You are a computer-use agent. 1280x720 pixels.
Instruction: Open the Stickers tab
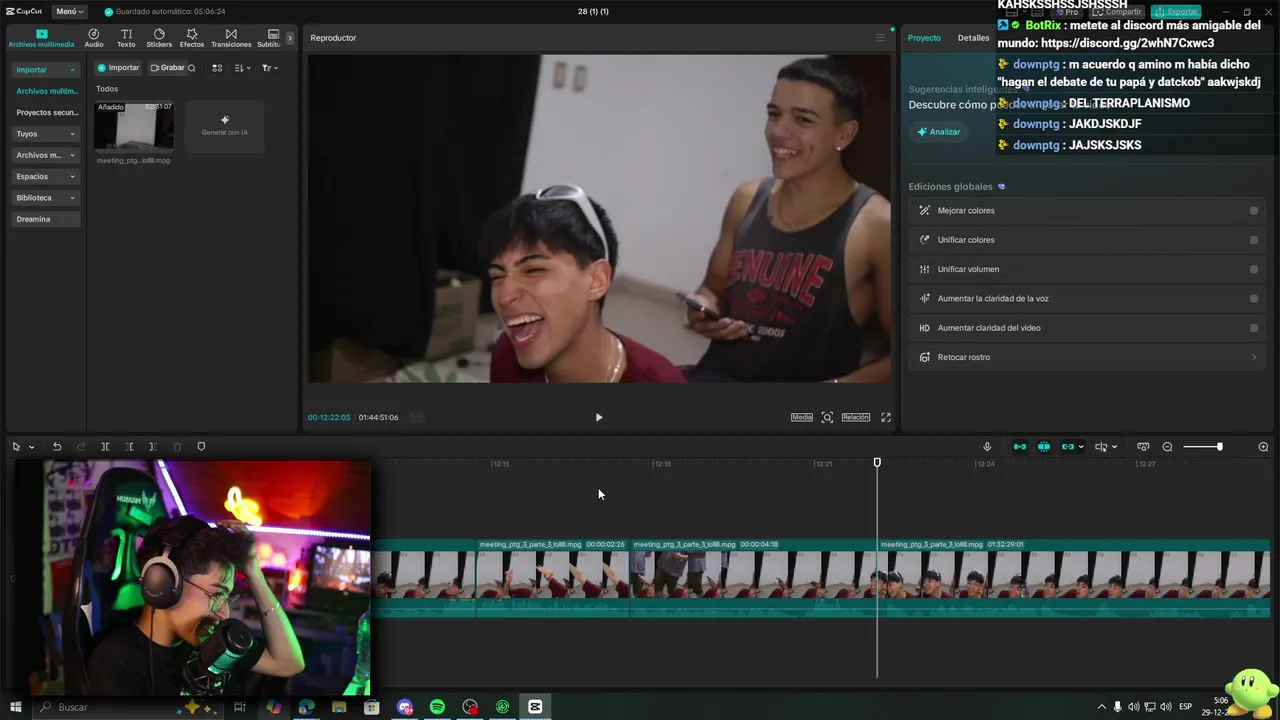click(x=159, y=38)
